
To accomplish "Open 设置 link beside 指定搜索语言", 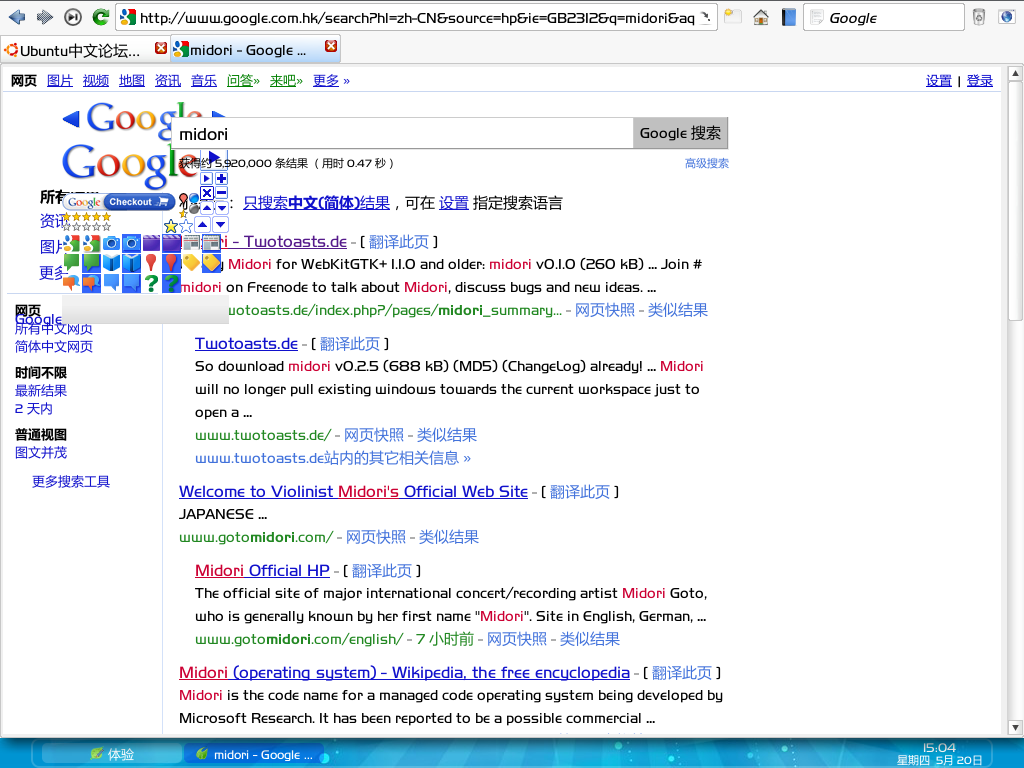I will click(x=453, y=203).
